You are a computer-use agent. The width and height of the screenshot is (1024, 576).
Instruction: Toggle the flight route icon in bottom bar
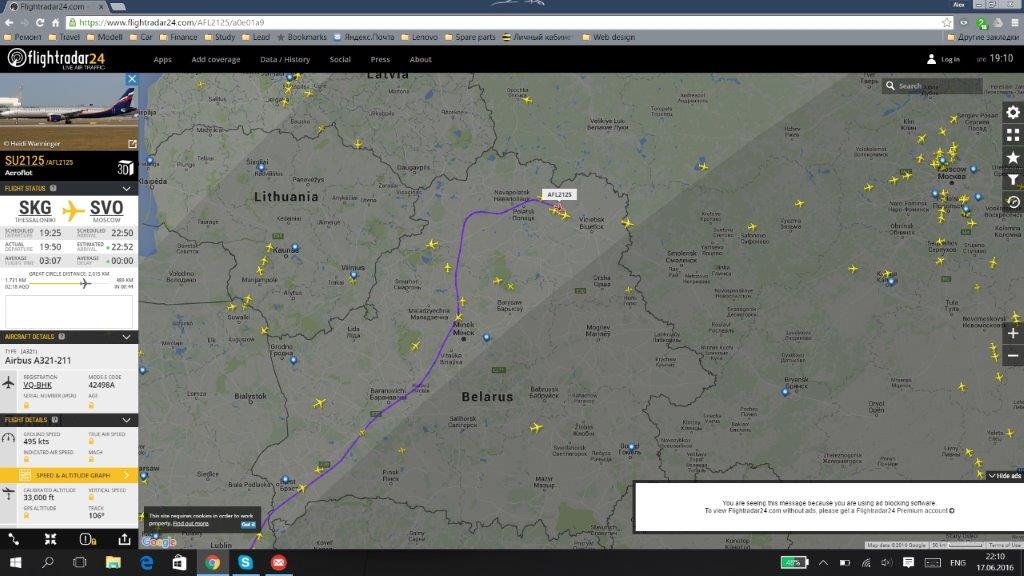[14, 539]
